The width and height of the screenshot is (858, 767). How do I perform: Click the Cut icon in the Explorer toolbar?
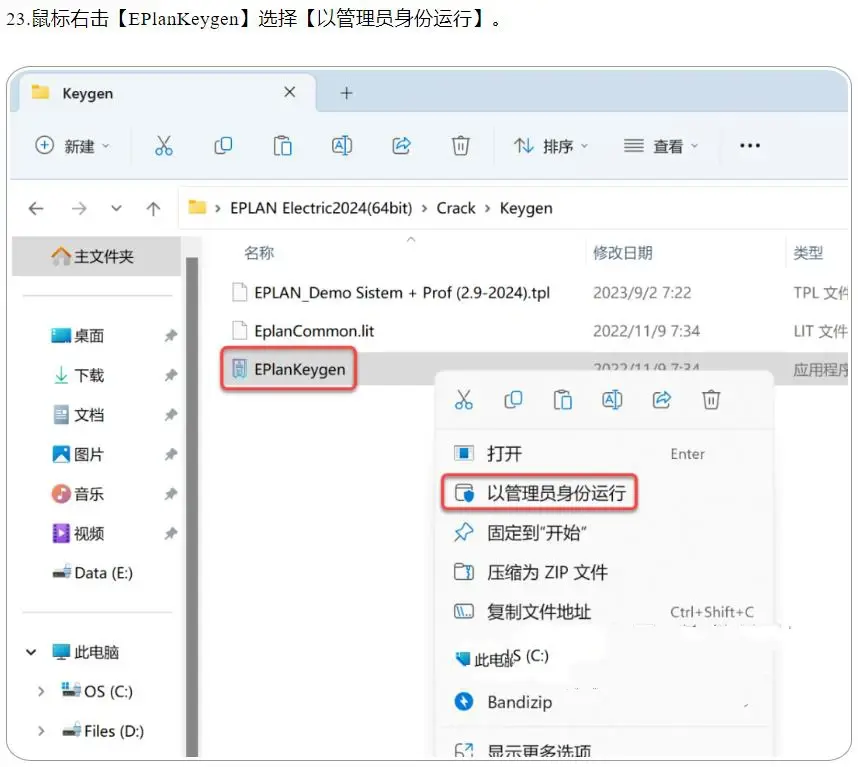pyautogui.click(x=164, y=146)
